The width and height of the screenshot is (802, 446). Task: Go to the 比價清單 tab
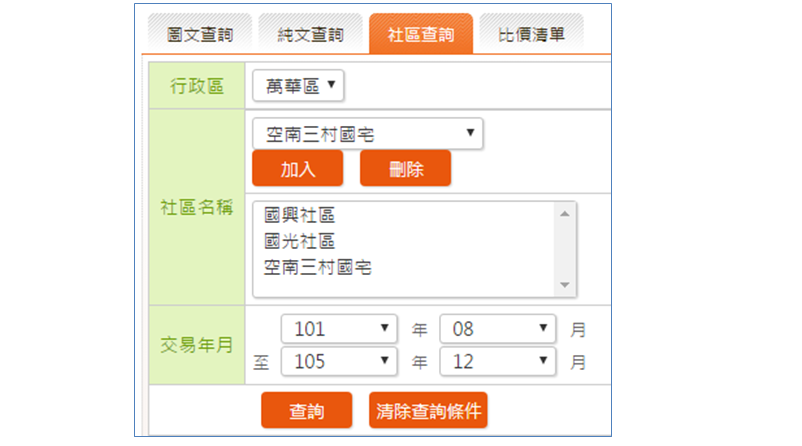[x=531, y=34]
